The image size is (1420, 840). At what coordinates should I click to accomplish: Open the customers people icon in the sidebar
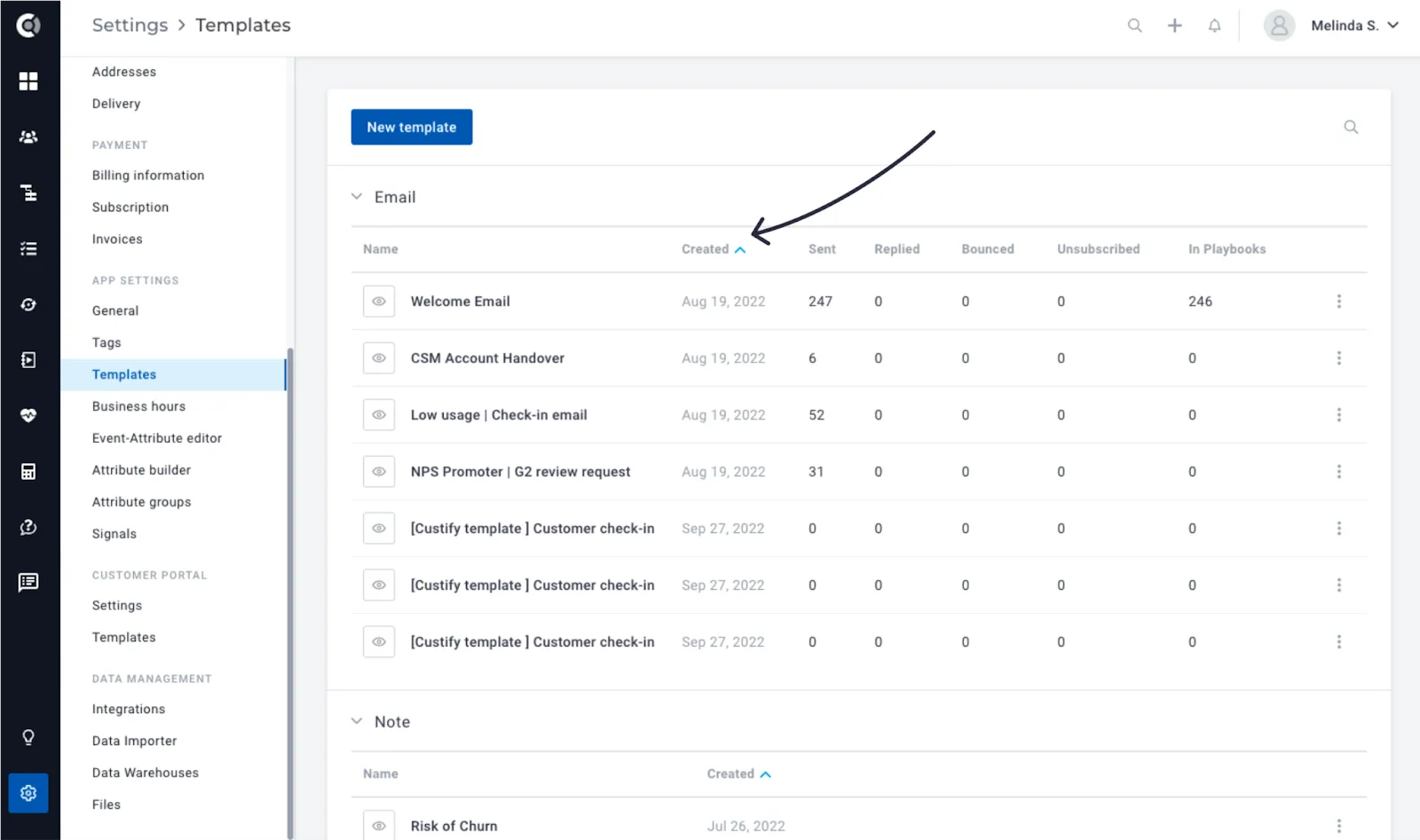pos(28,137)
